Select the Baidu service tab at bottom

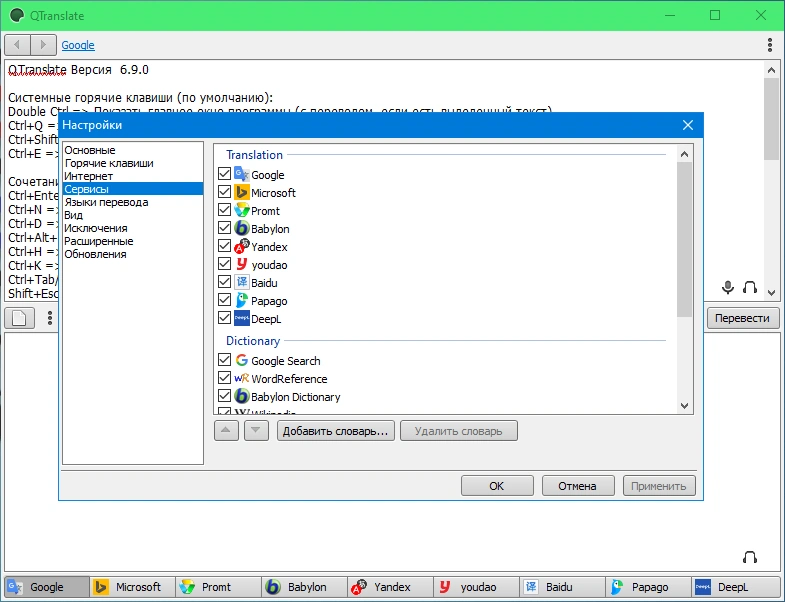(562, 586)
